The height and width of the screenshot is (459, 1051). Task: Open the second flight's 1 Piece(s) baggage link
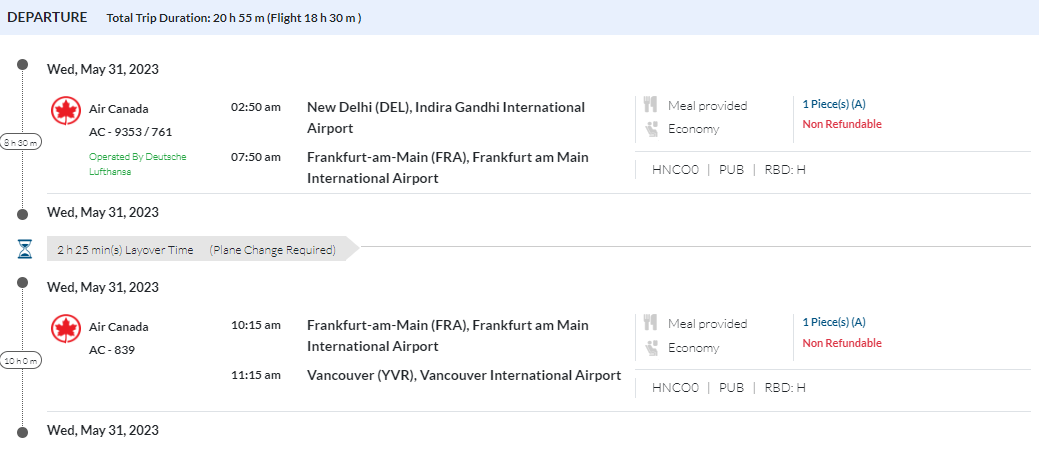(833, 322)
